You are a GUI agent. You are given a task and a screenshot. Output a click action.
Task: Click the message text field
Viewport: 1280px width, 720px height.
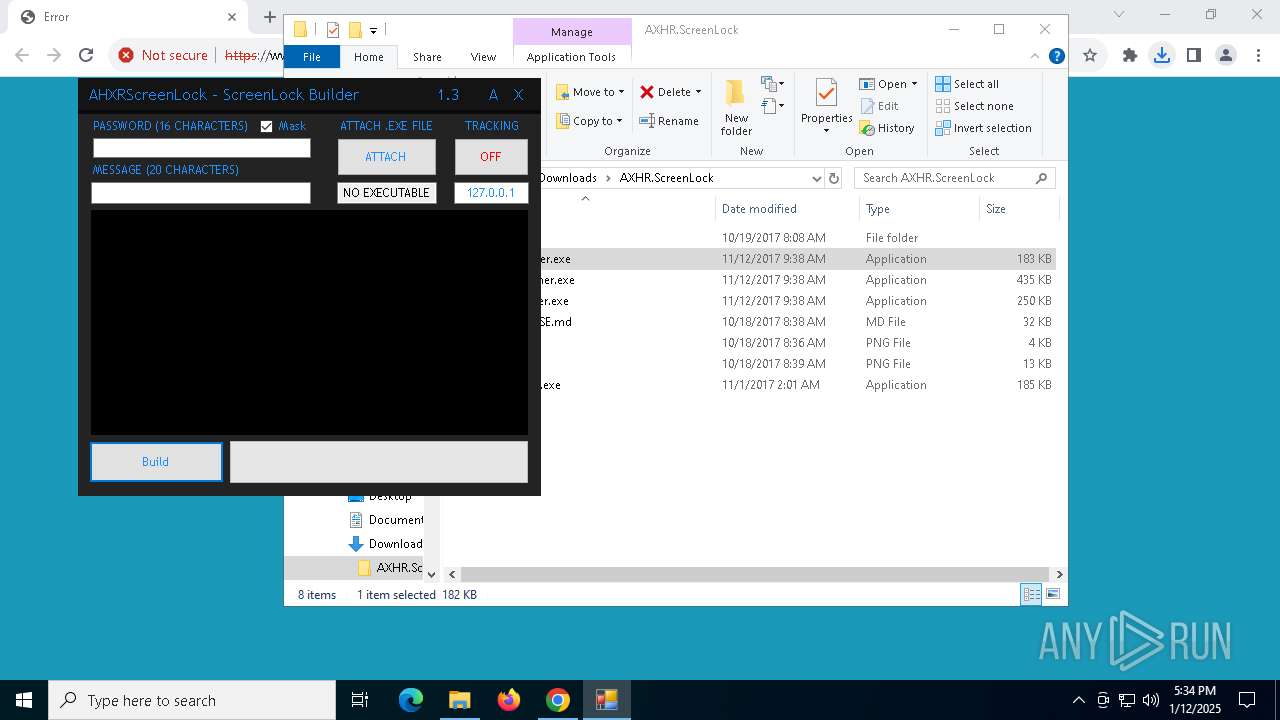click(x=201, y=193)
